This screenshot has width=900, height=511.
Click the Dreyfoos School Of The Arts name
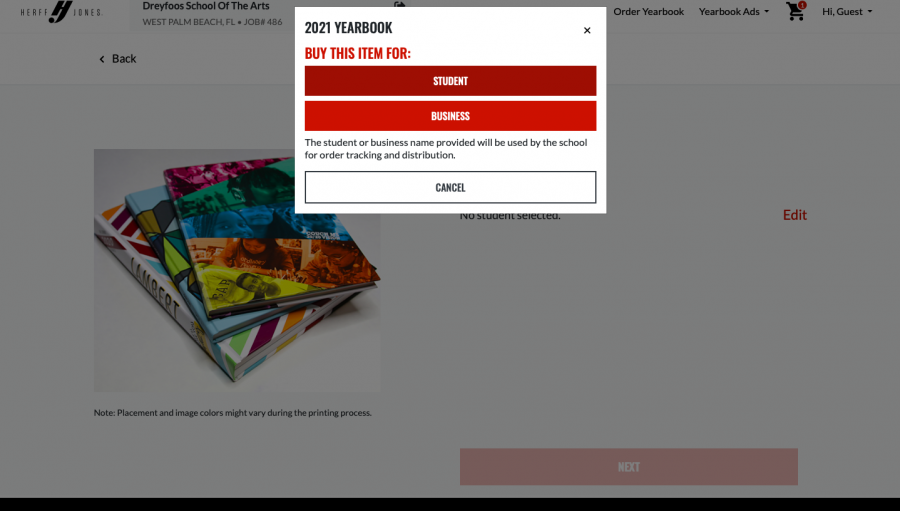[205, 6]
